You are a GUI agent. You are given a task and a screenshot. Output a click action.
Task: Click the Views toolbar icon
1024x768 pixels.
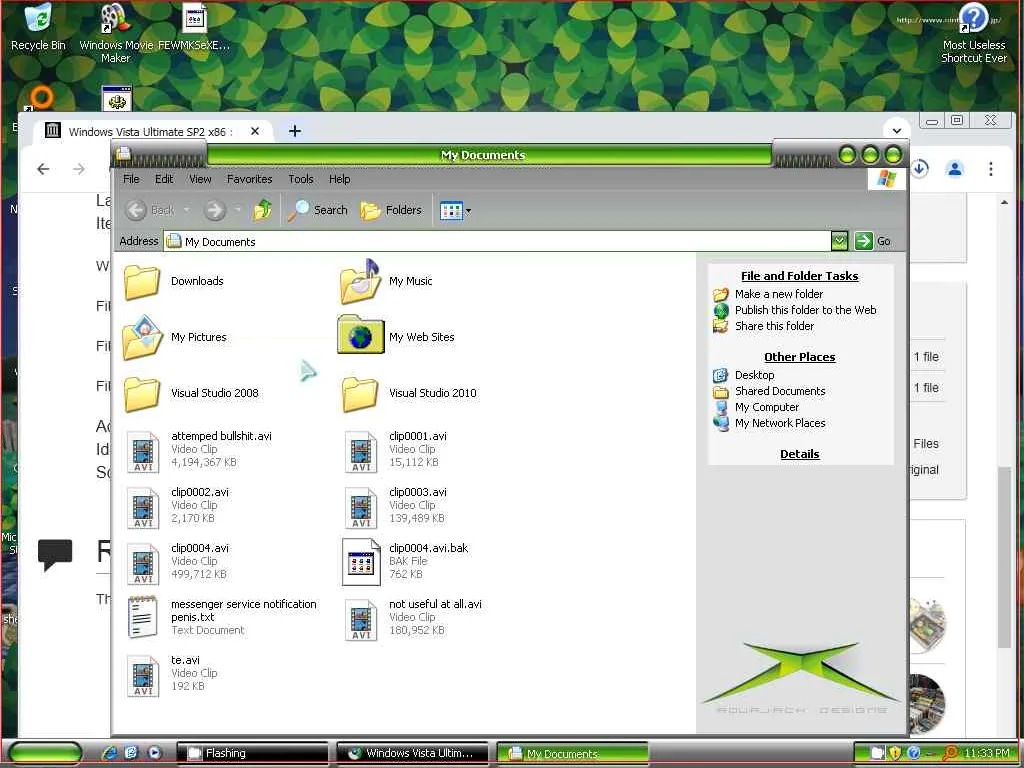(x=451, y=210)
